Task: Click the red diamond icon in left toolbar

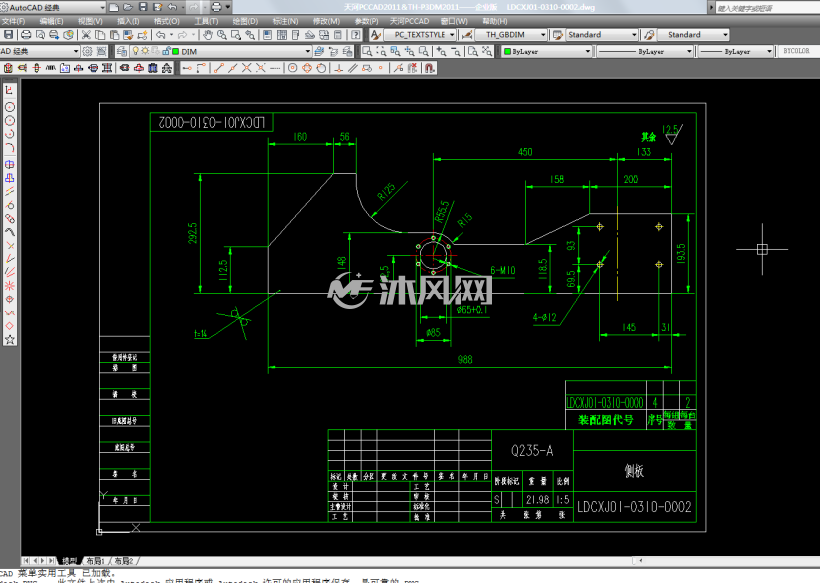Action: click(9, 326)
